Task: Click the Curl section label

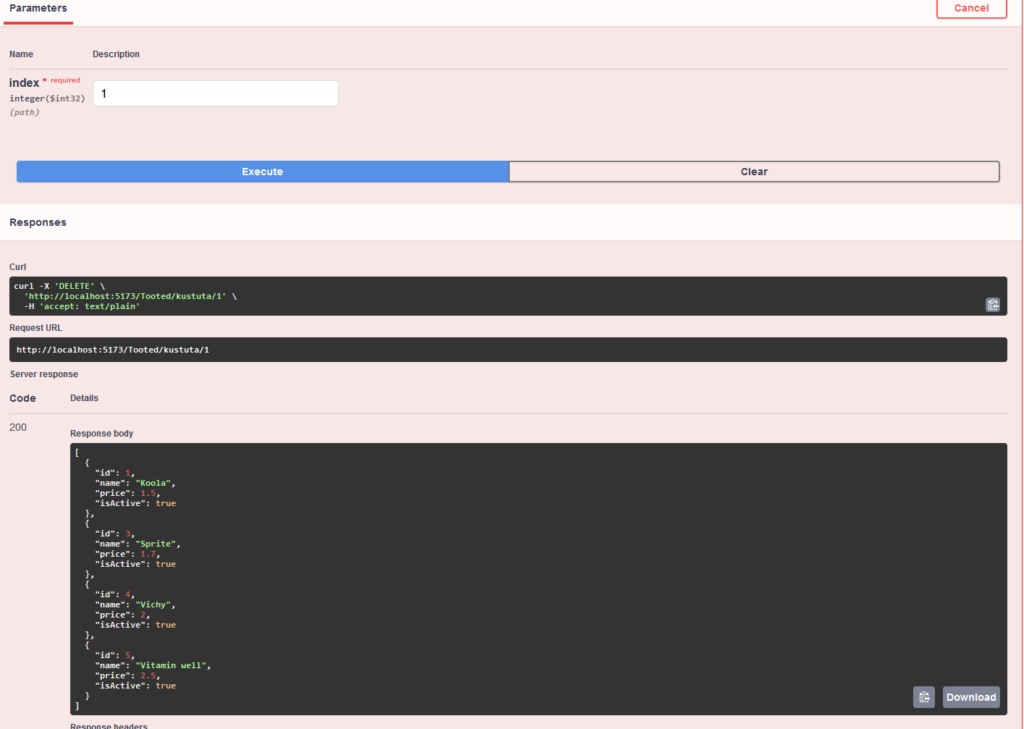Action: tap(18, 267)
